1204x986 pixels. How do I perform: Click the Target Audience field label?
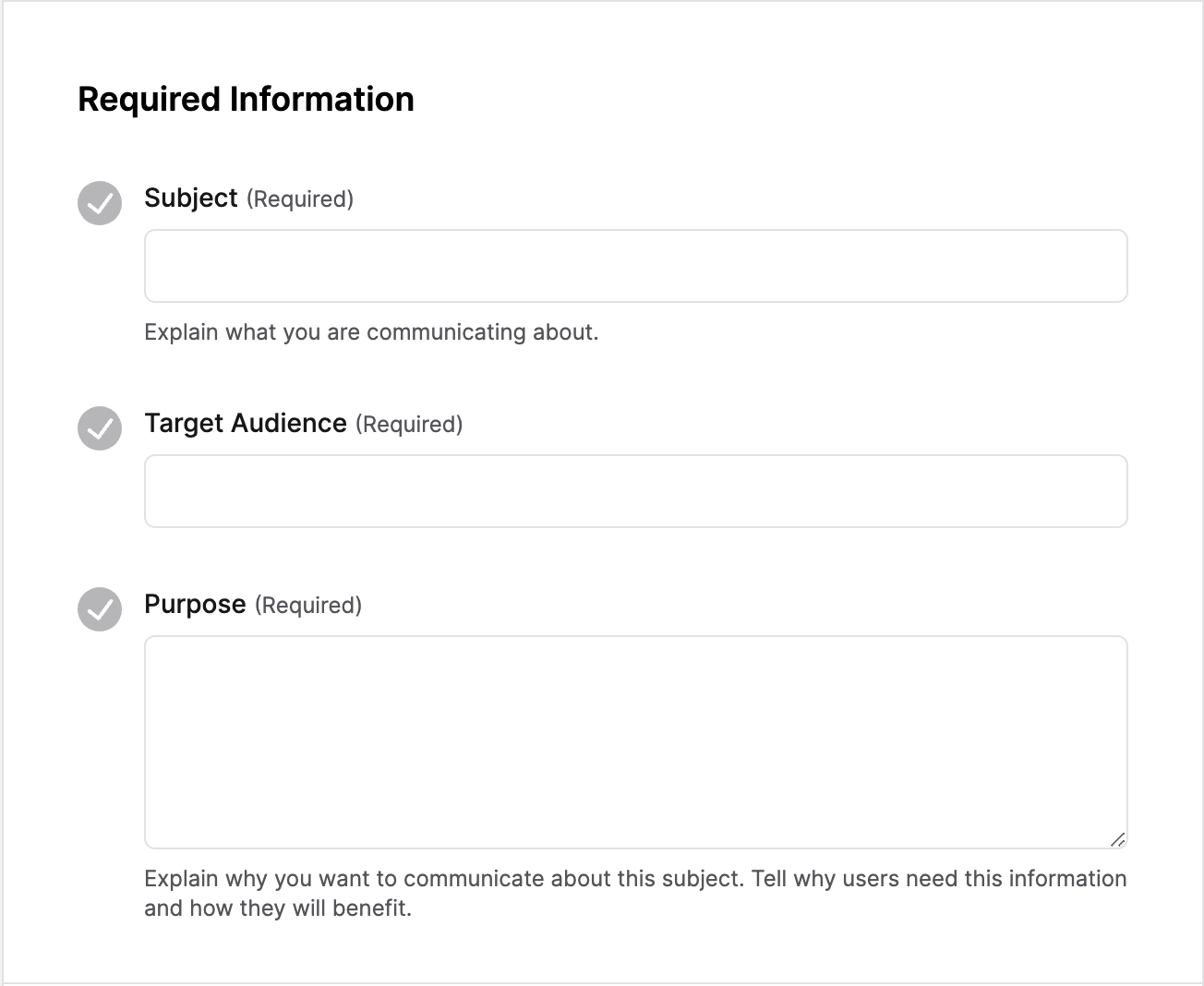(246, 423)
